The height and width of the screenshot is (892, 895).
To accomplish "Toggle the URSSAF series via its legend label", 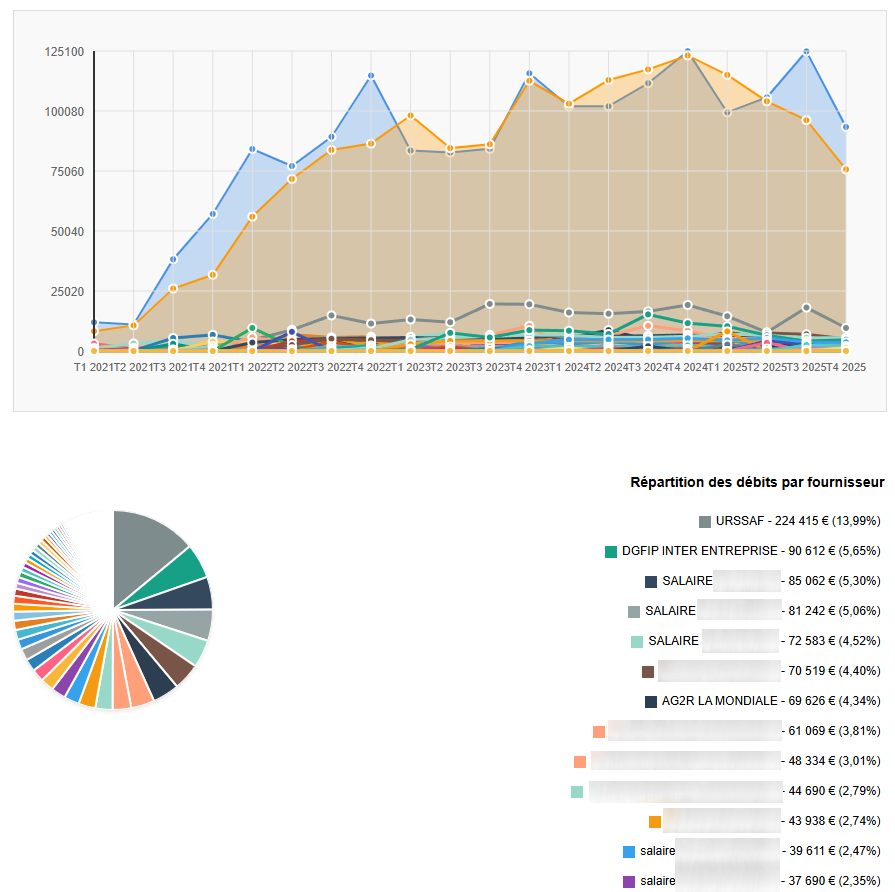I will point(742,521).
